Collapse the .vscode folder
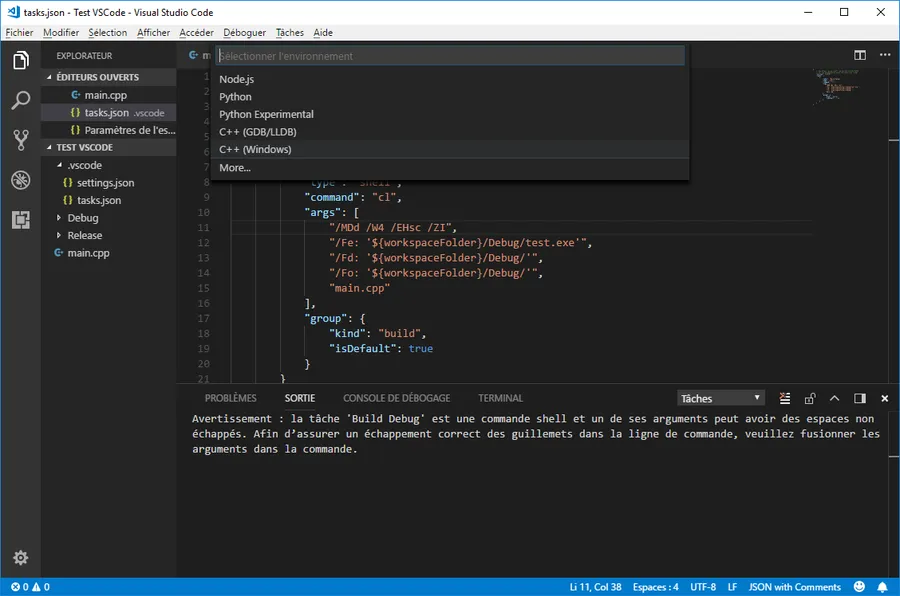Viewport: 900px width, 596px height. (109, 165)
